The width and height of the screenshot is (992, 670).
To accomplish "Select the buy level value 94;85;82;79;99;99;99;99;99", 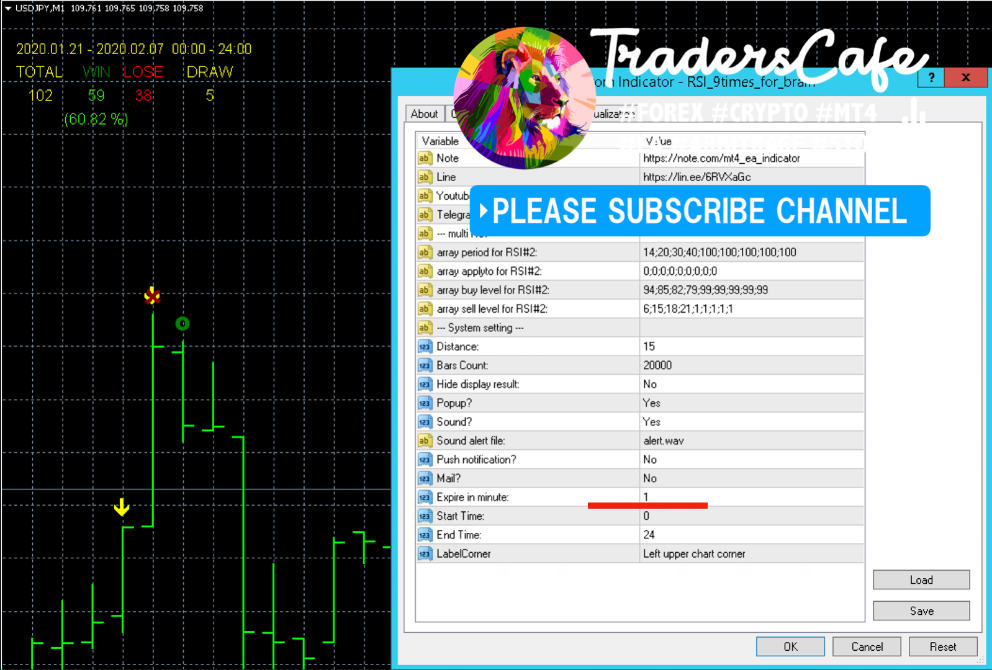I will pos(705,290).
